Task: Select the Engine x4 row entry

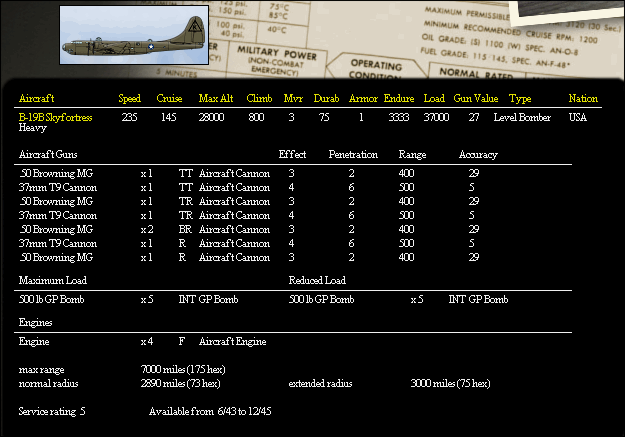Action: point(142,342)
